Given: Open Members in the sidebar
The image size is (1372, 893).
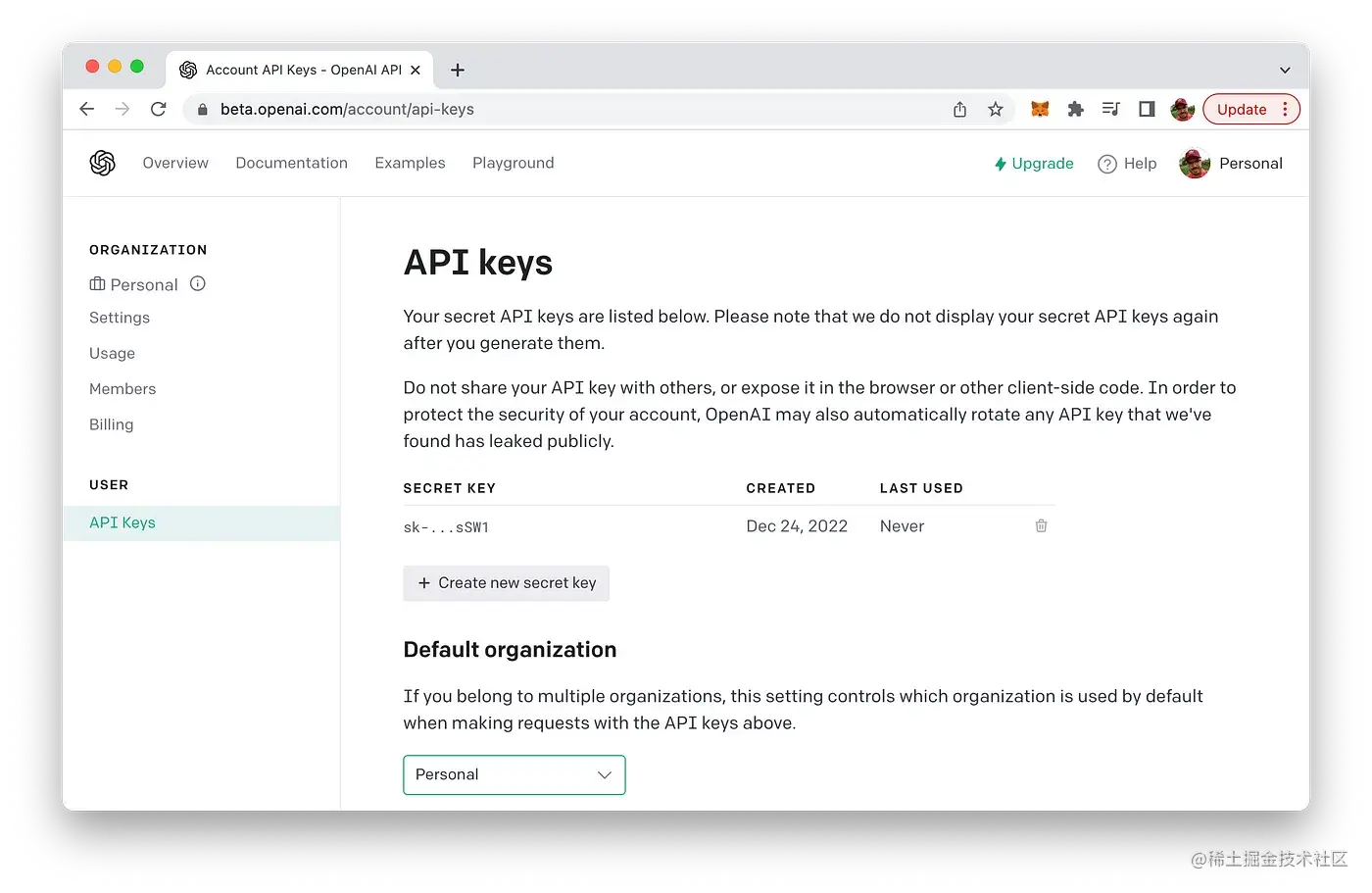Looking at the screenshot, I should tap(122, 389).
